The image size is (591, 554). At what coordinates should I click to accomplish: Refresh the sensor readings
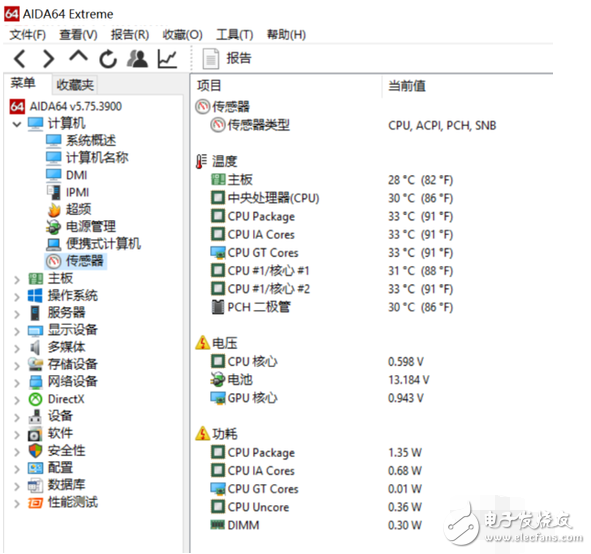point(108,59)
